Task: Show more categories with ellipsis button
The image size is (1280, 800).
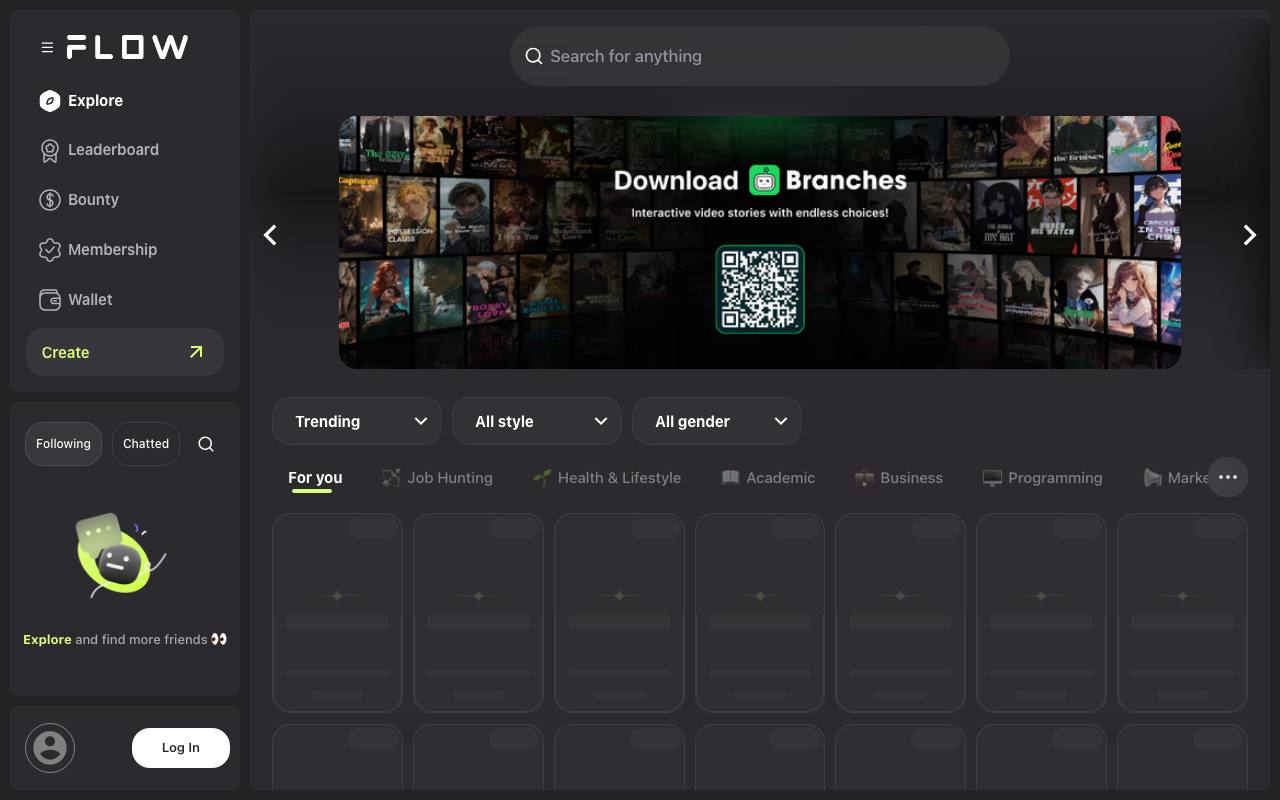Action: [x=1228, y=477]
